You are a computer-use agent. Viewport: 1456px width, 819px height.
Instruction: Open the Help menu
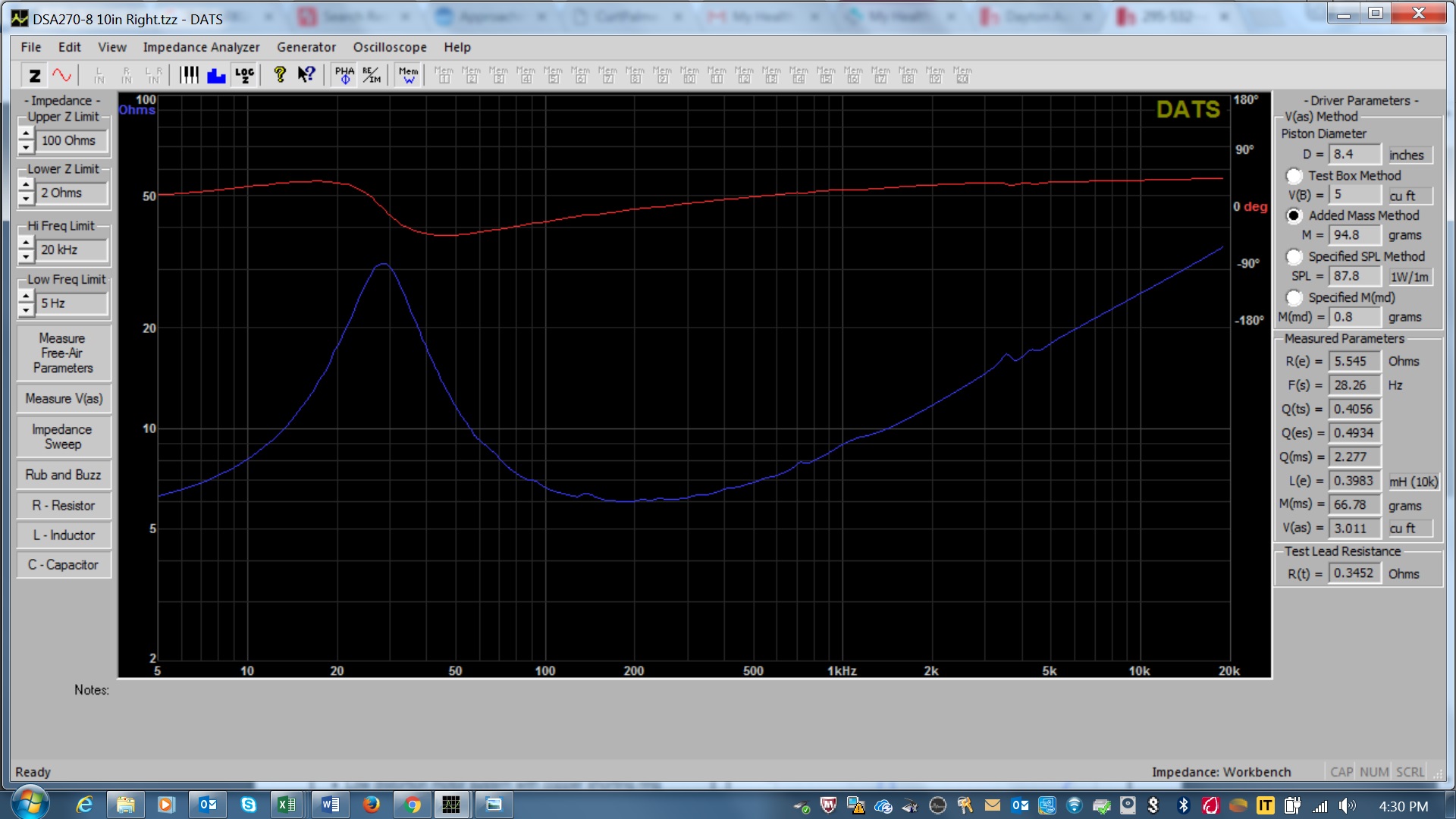(457, 47)
